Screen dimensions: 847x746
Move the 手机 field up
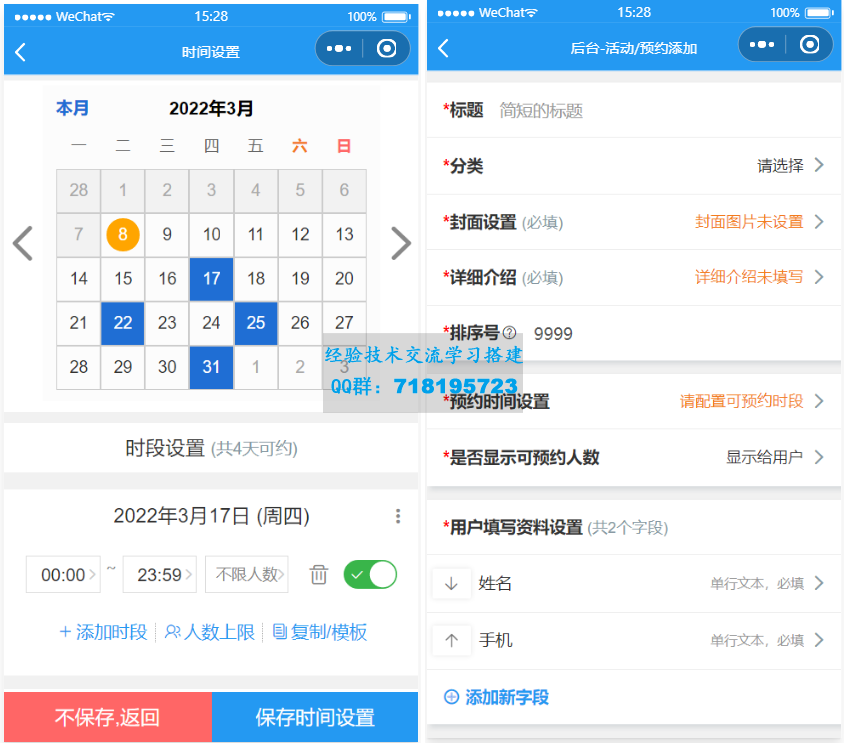[452, 642]
